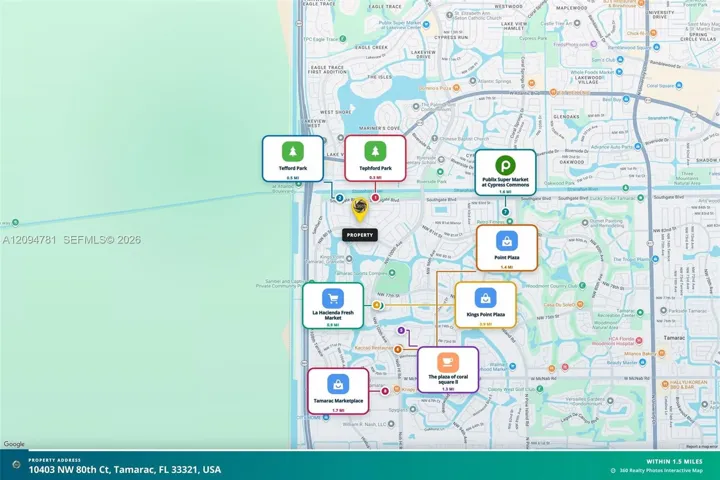Click the Castle Tree Art gray pin
The width and height of the screenshot is (720, 480).
pos(577,23)
